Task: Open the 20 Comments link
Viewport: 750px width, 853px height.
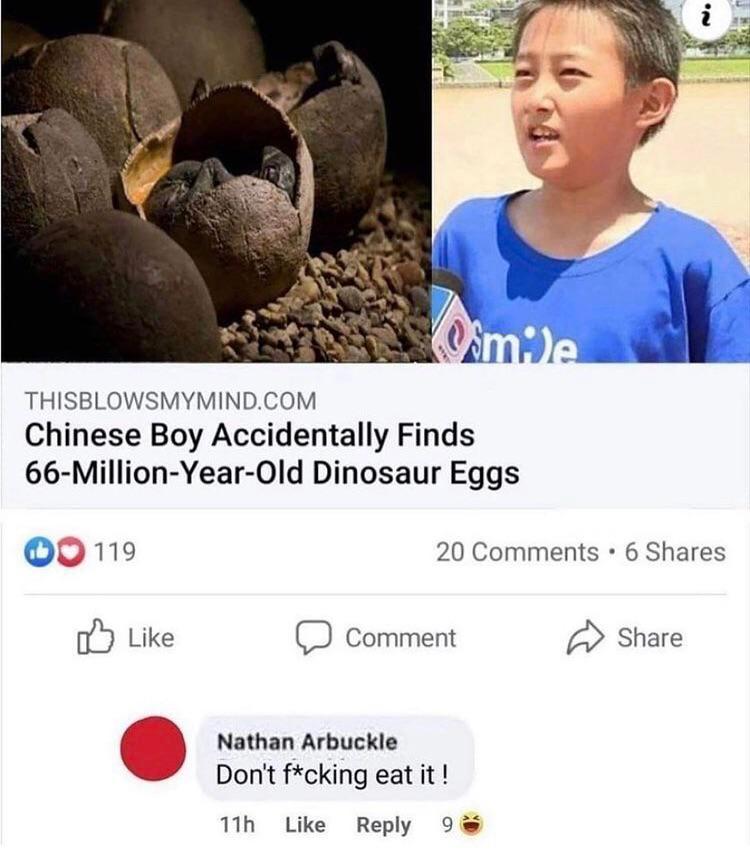Action: coord(517,552)
